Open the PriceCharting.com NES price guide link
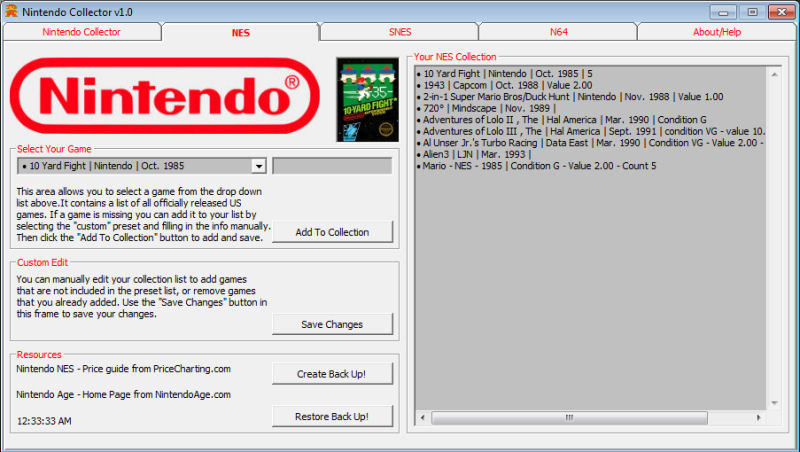The width and height of the screenshot is (800, 452). (123, 369)
